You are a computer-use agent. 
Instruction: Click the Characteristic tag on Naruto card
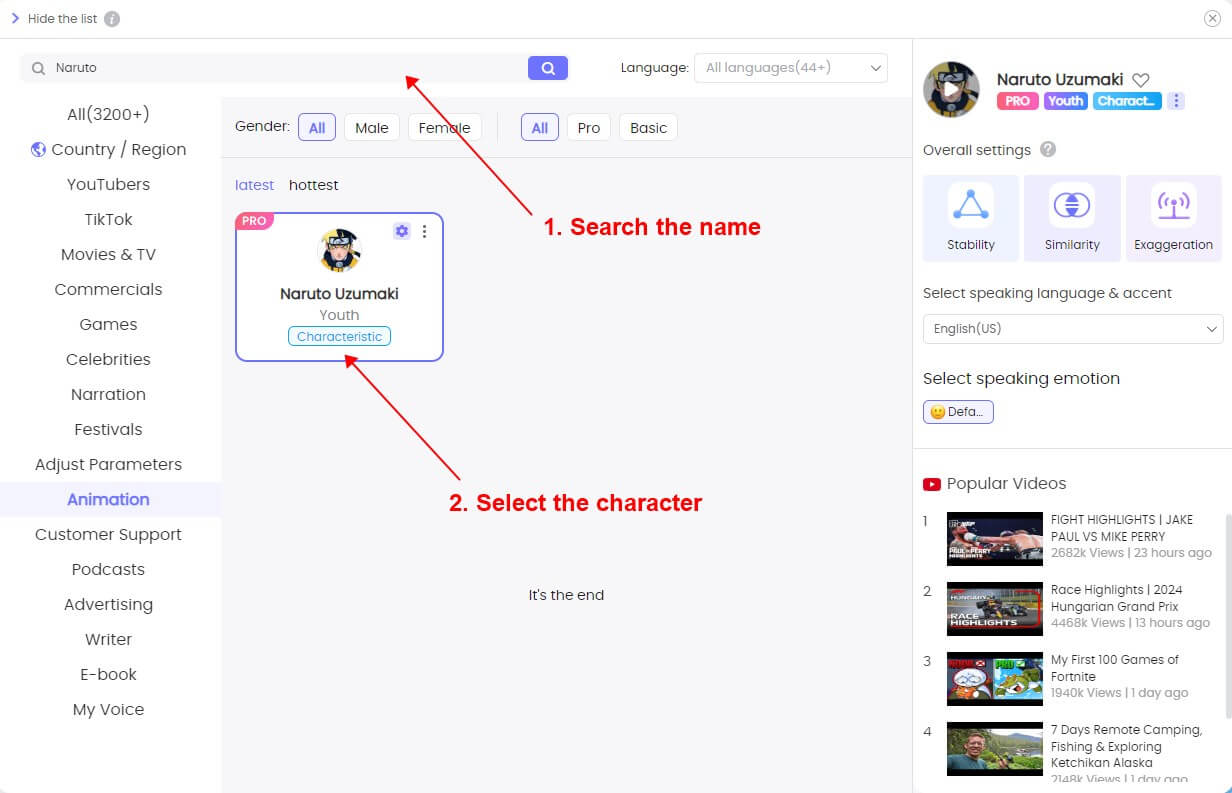(x=339, y=336)
